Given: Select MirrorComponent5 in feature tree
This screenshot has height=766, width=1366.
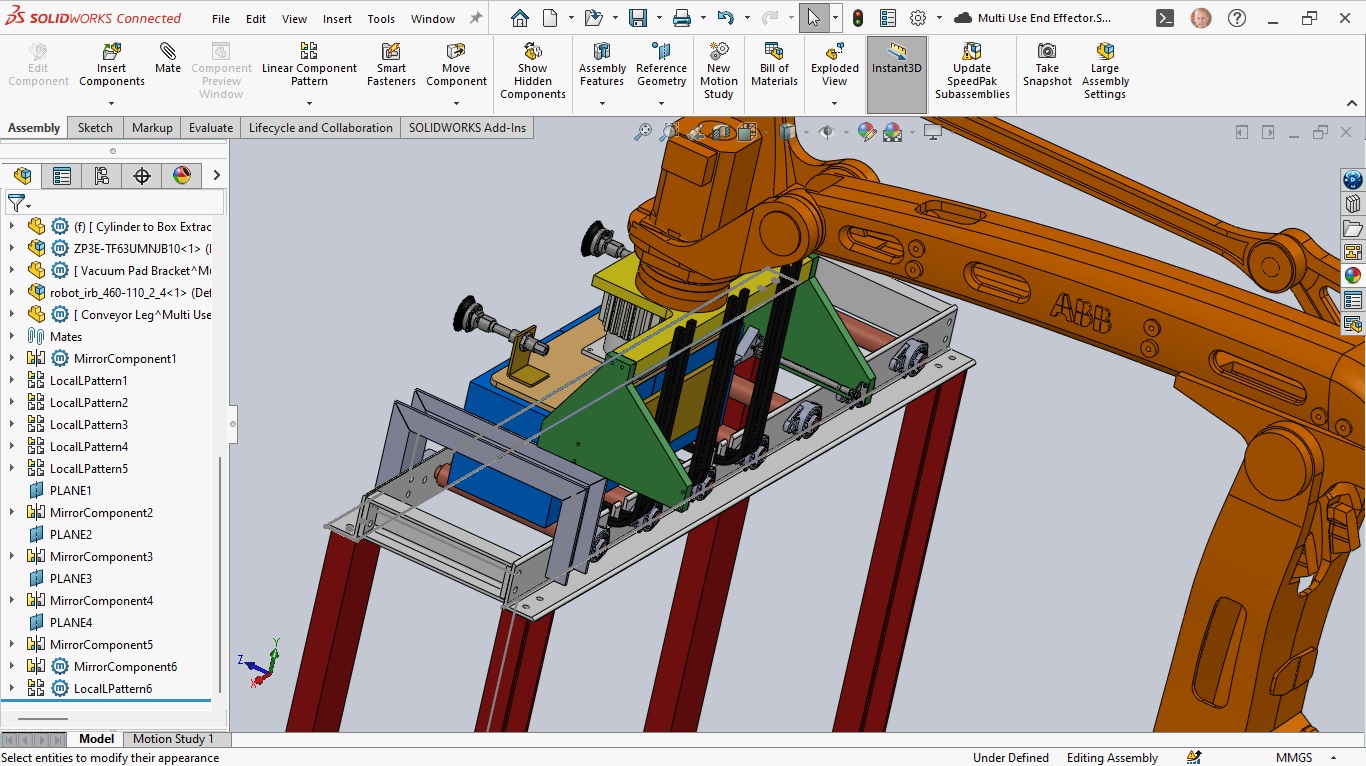Looking at the screenshot, I should tap(101, 645).
